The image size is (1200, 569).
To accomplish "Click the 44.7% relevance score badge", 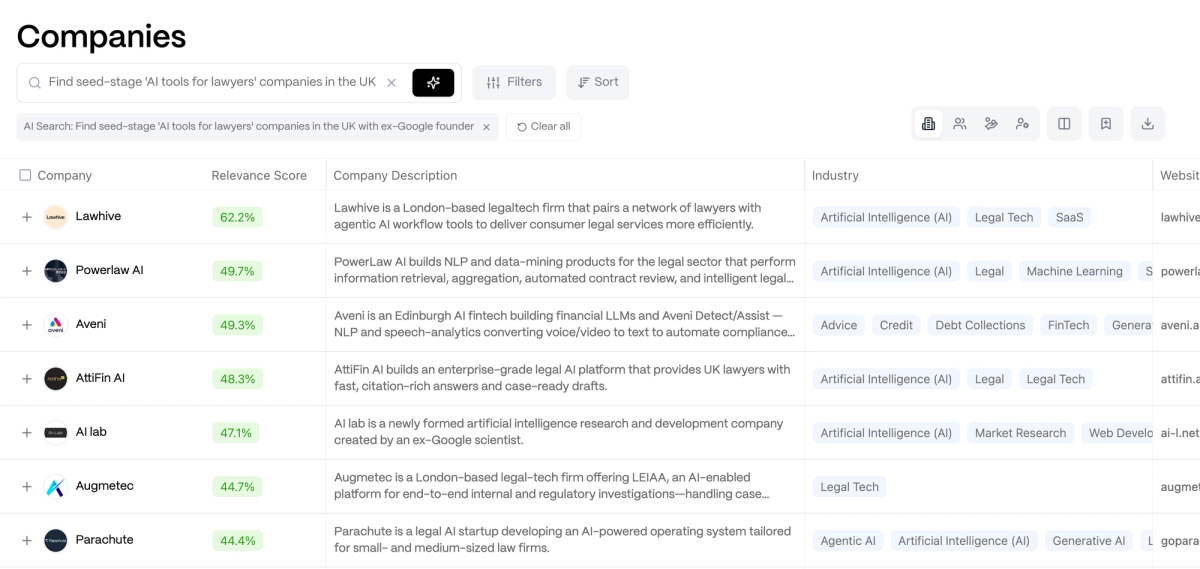I will [x=237, y=487].
